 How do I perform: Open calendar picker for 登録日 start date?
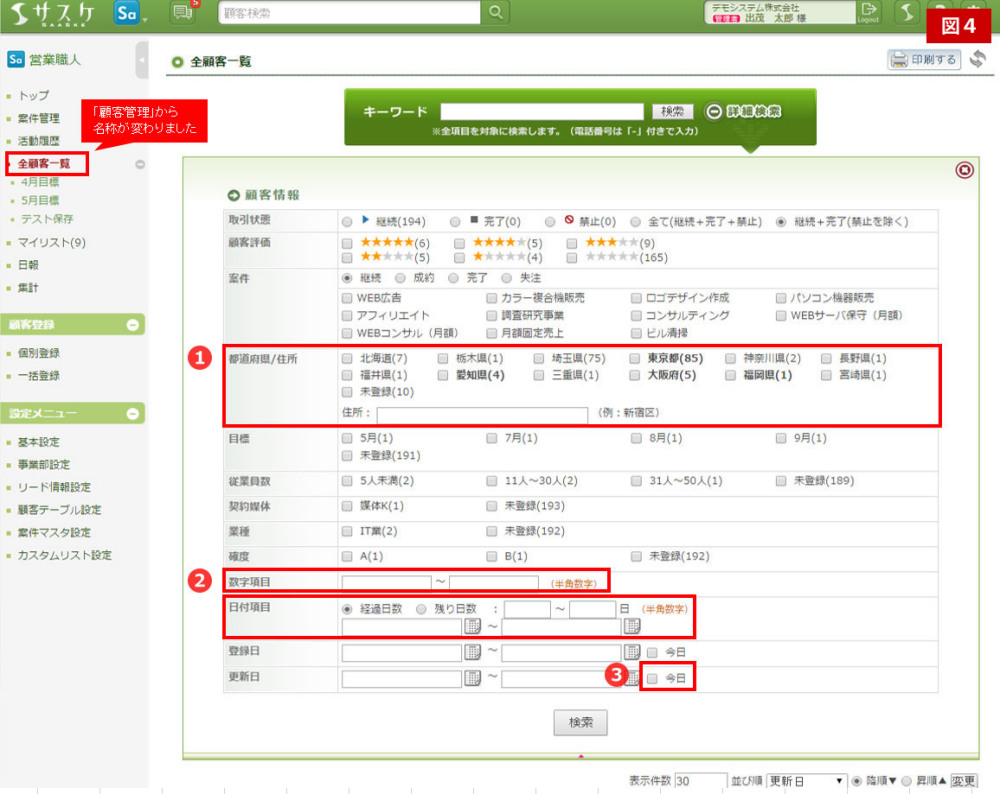tap(473, 653)
